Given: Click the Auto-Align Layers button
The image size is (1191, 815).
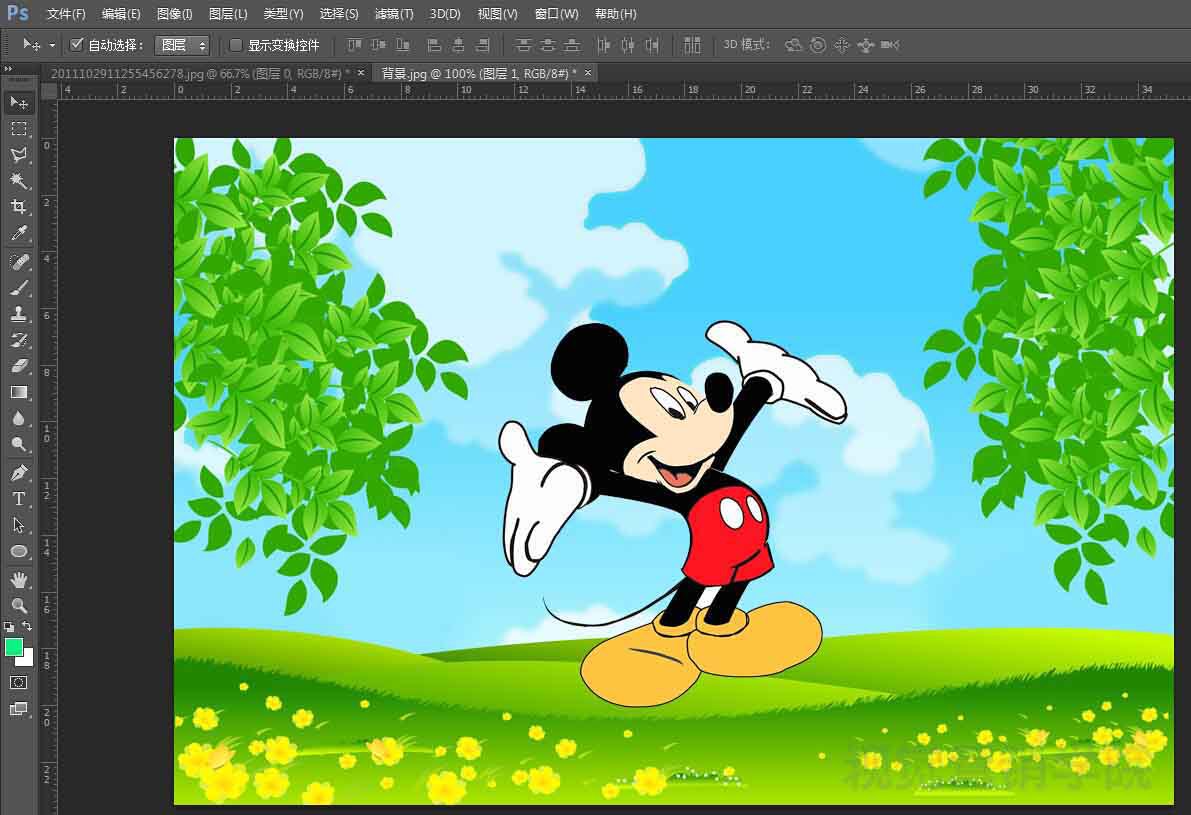Looking at the screenshot, I should [x=692, y=45].
